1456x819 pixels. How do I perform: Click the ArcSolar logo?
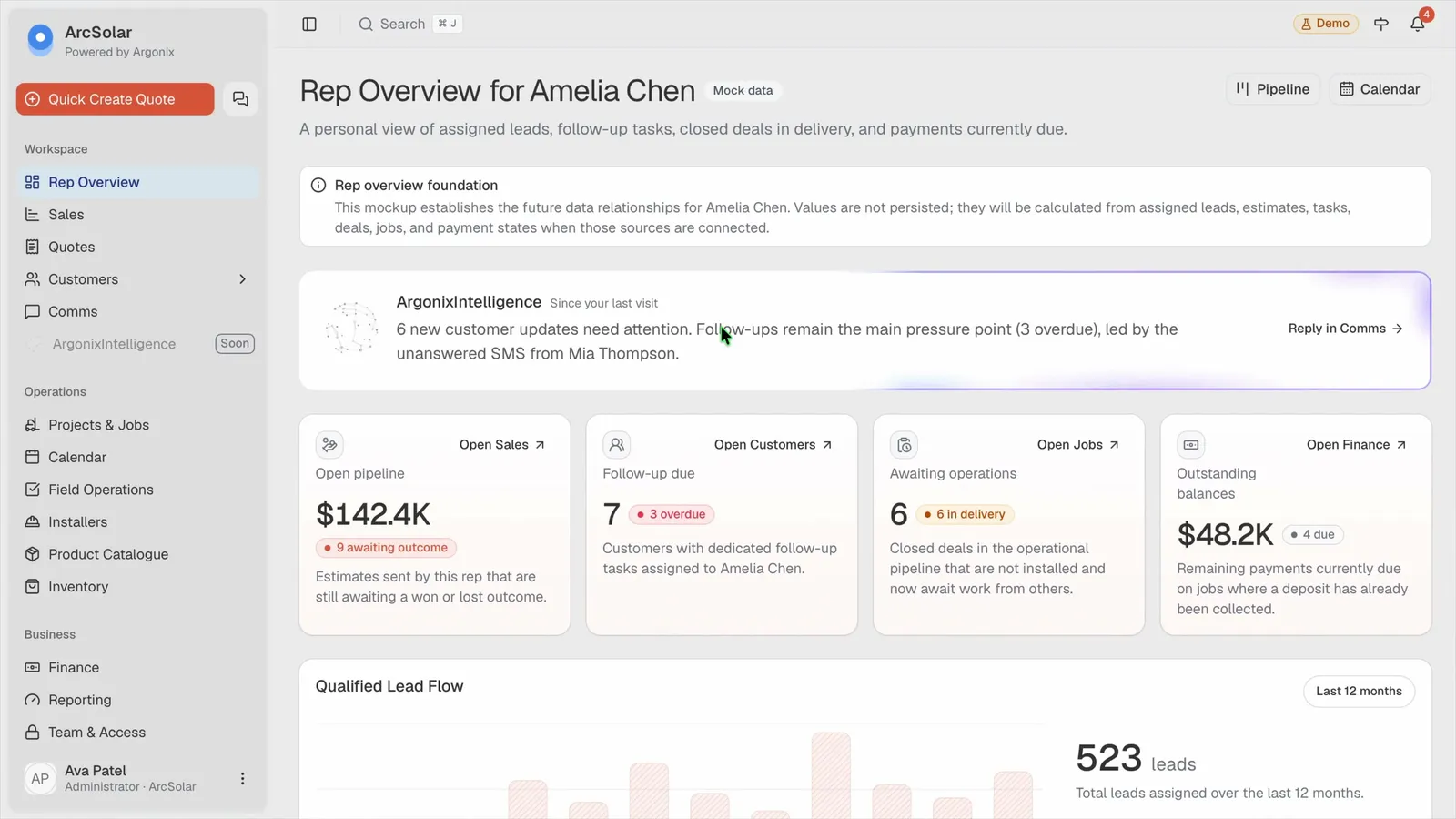(41, 39)
